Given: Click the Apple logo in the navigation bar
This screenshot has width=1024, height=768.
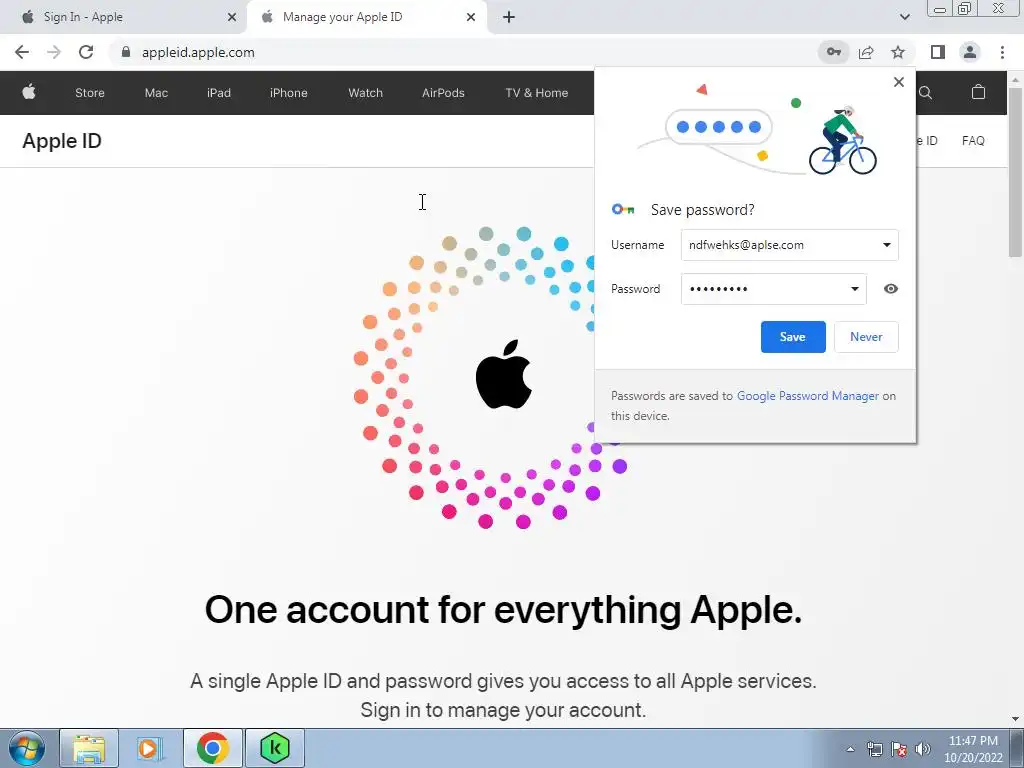Looking at the screenshot, I should click(x=29, y=92).
